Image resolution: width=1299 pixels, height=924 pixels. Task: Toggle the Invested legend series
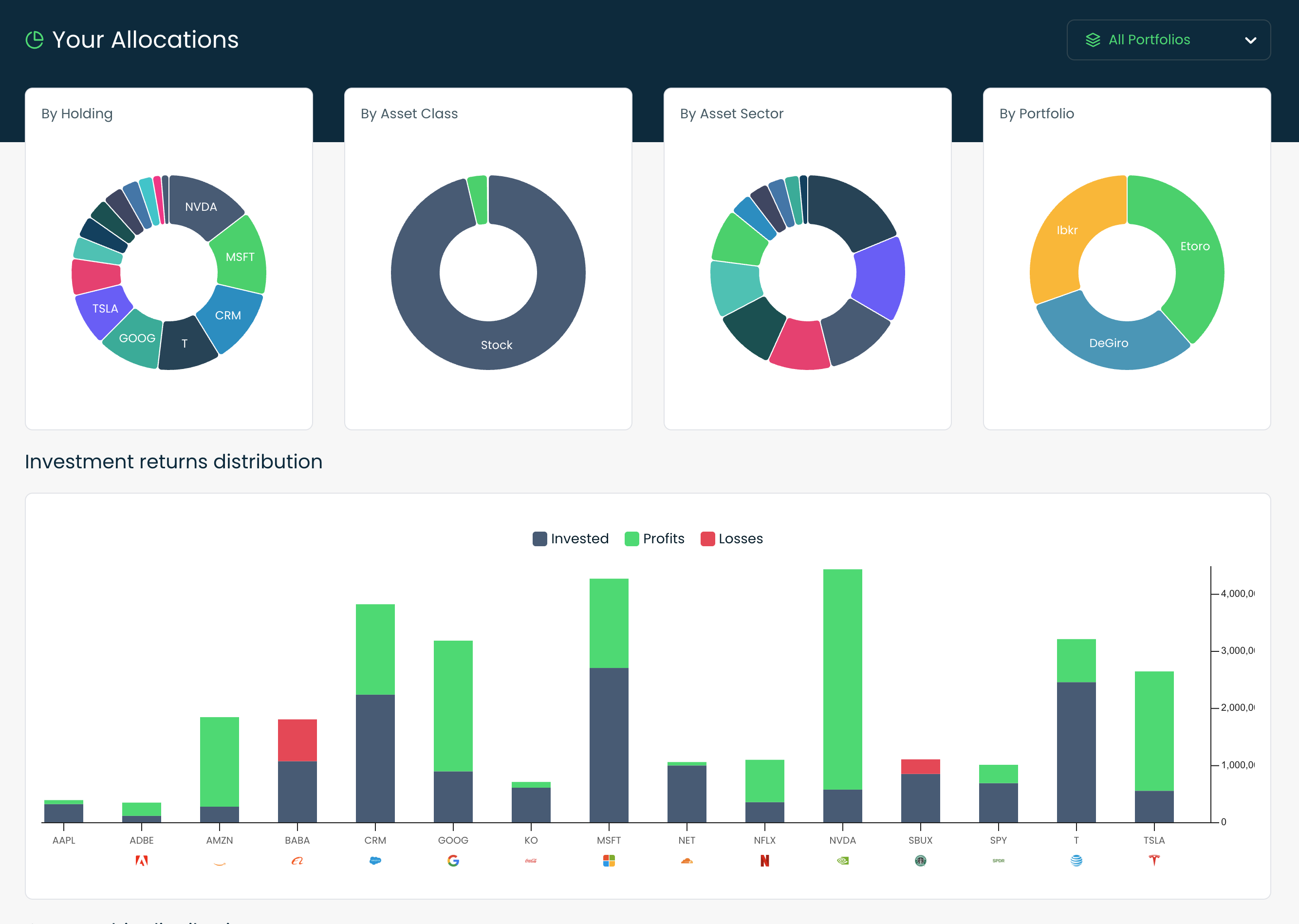(x=571, y=539)
